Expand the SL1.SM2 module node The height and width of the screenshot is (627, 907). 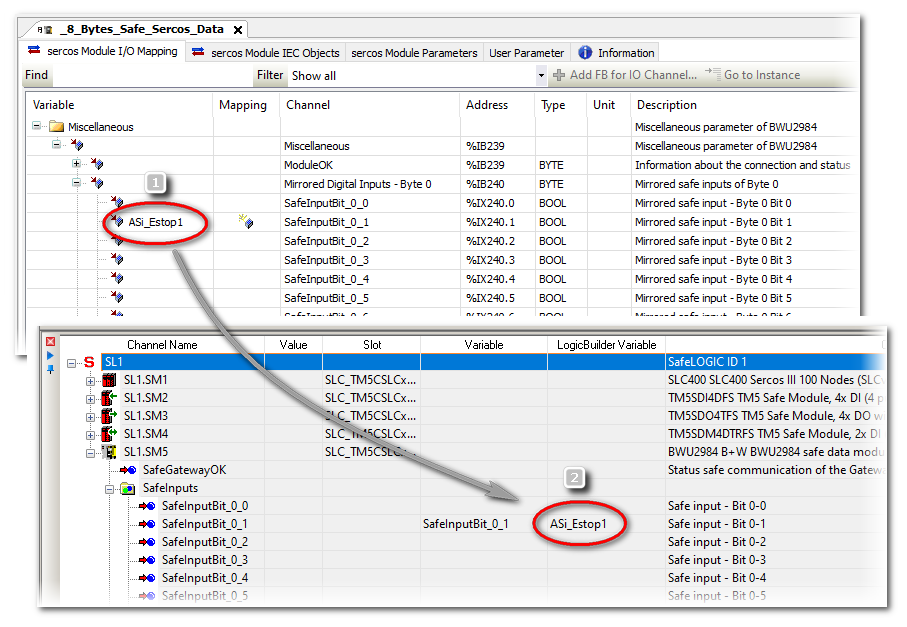pyautogui.click(x=91, y=398)
